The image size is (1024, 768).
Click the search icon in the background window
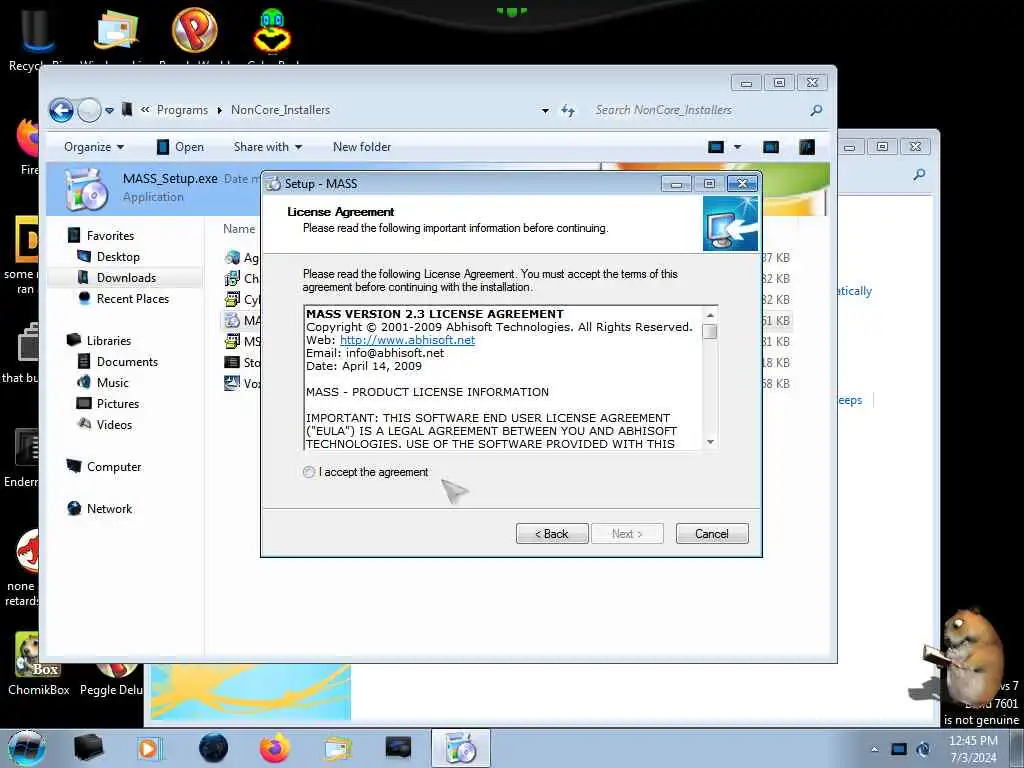click(920, 174)
